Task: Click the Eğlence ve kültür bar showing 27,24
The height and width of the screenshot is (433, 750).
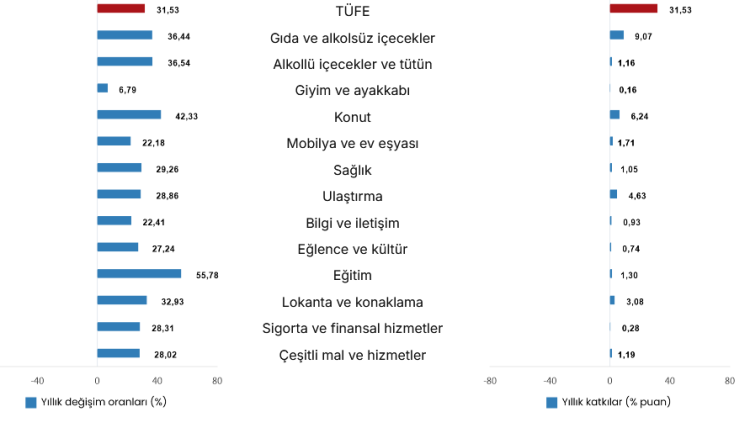Action: pos(118,247)
